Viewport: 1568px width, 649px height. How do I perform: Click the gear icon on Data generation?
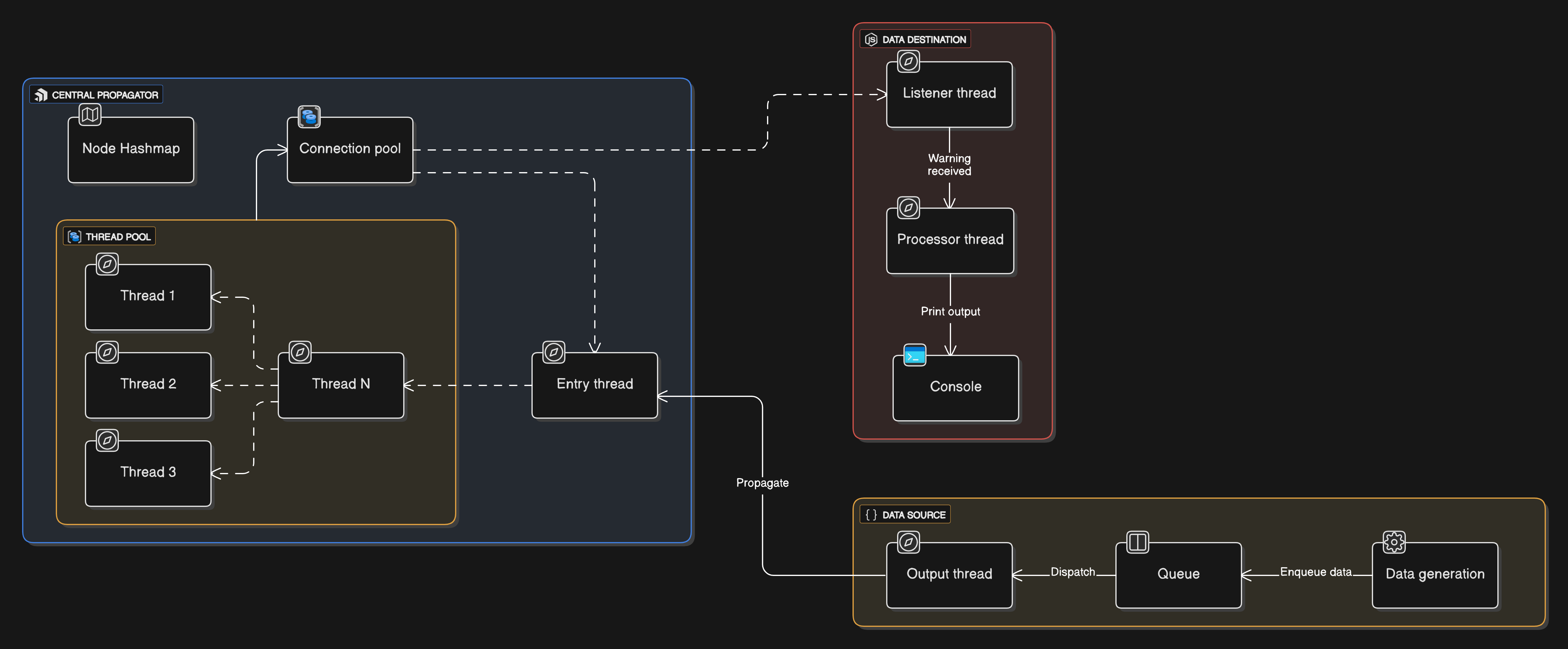coord(1394,542)
